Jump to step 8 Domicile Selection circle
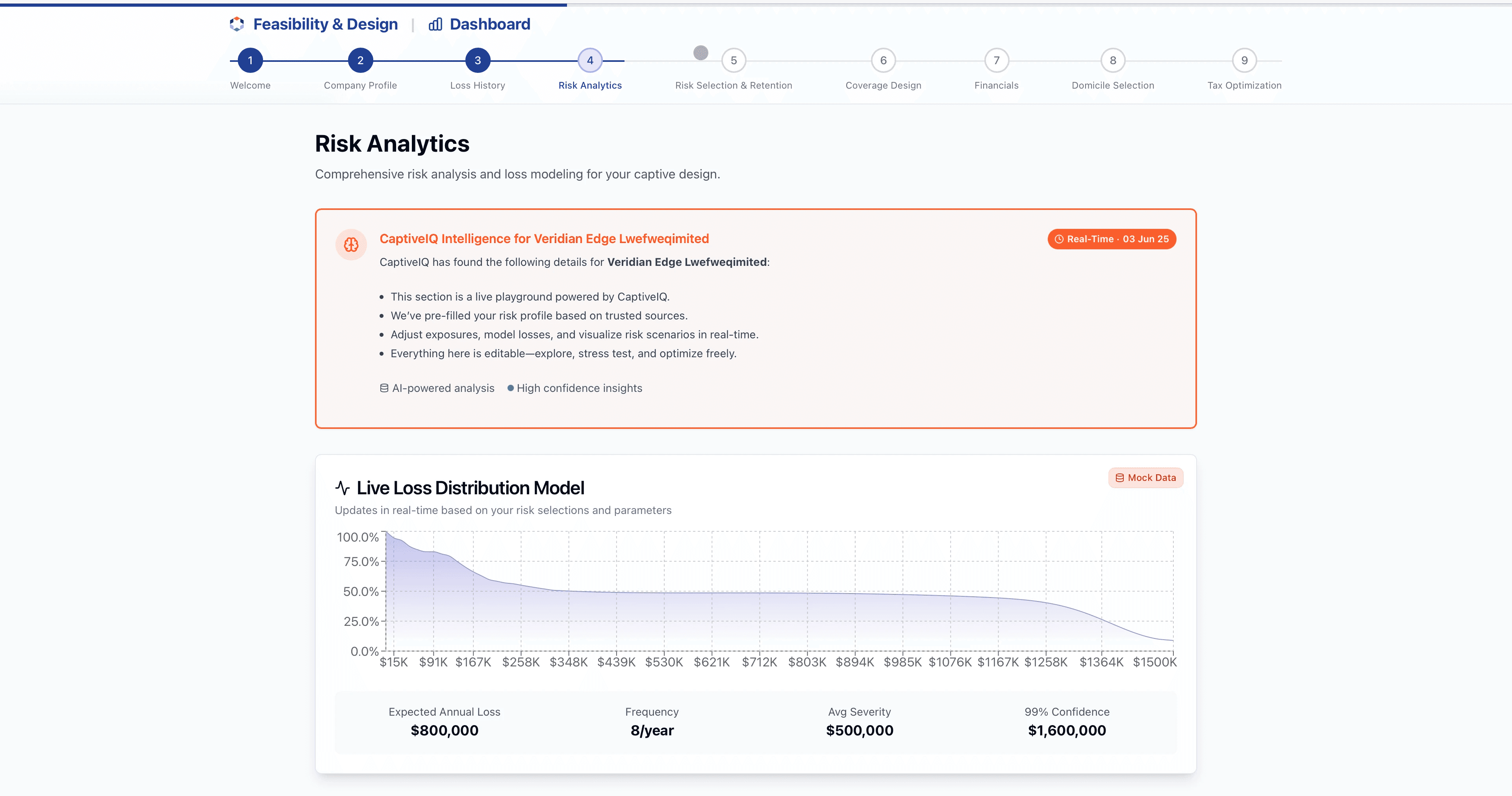The image size is (1512, 796). pos(1113,61)
